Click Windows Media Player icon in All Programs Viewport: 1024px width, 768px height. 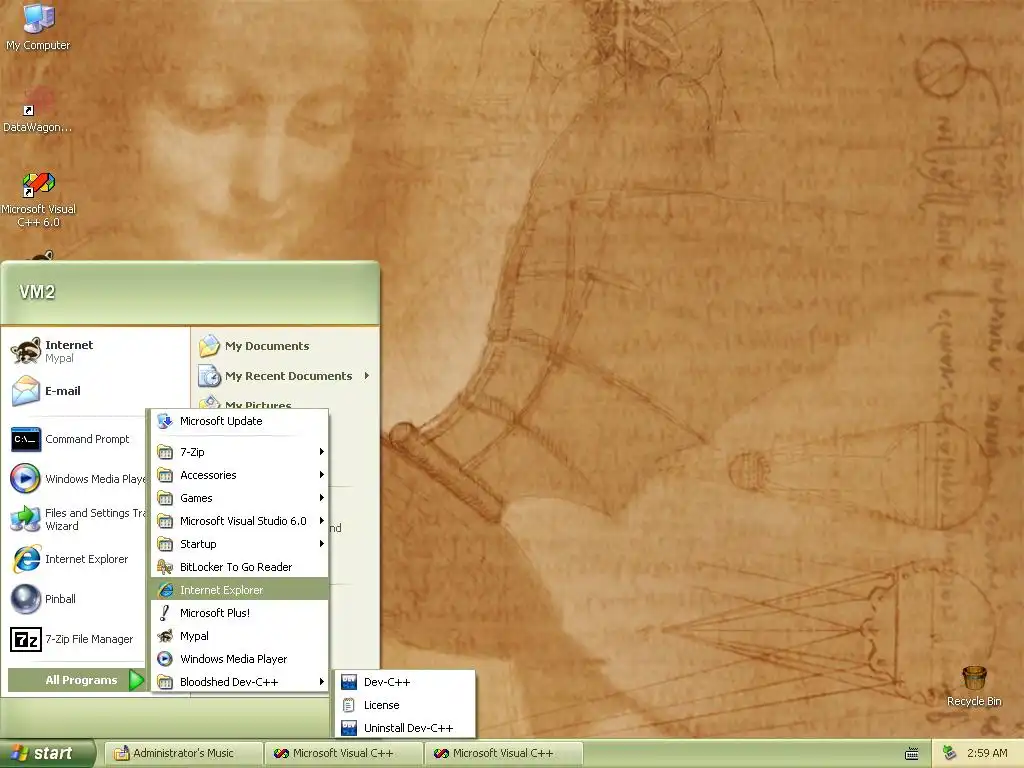pos(165,659)
